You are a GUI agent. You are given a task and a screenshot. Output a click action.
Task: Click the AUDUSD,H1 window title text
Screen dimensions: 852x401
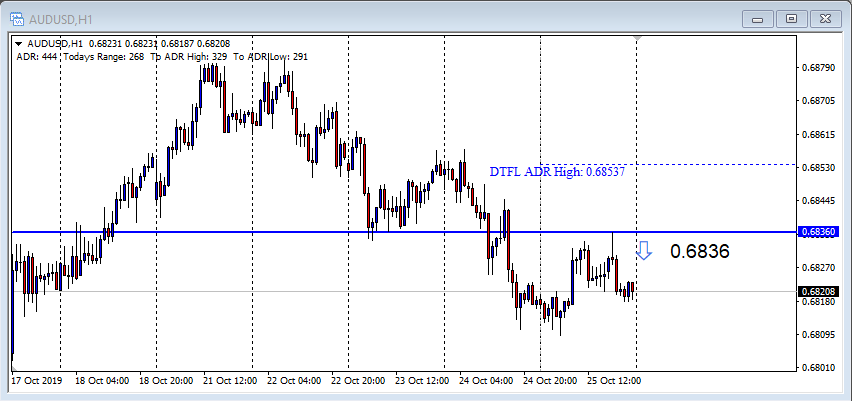(x=61, y=20)
